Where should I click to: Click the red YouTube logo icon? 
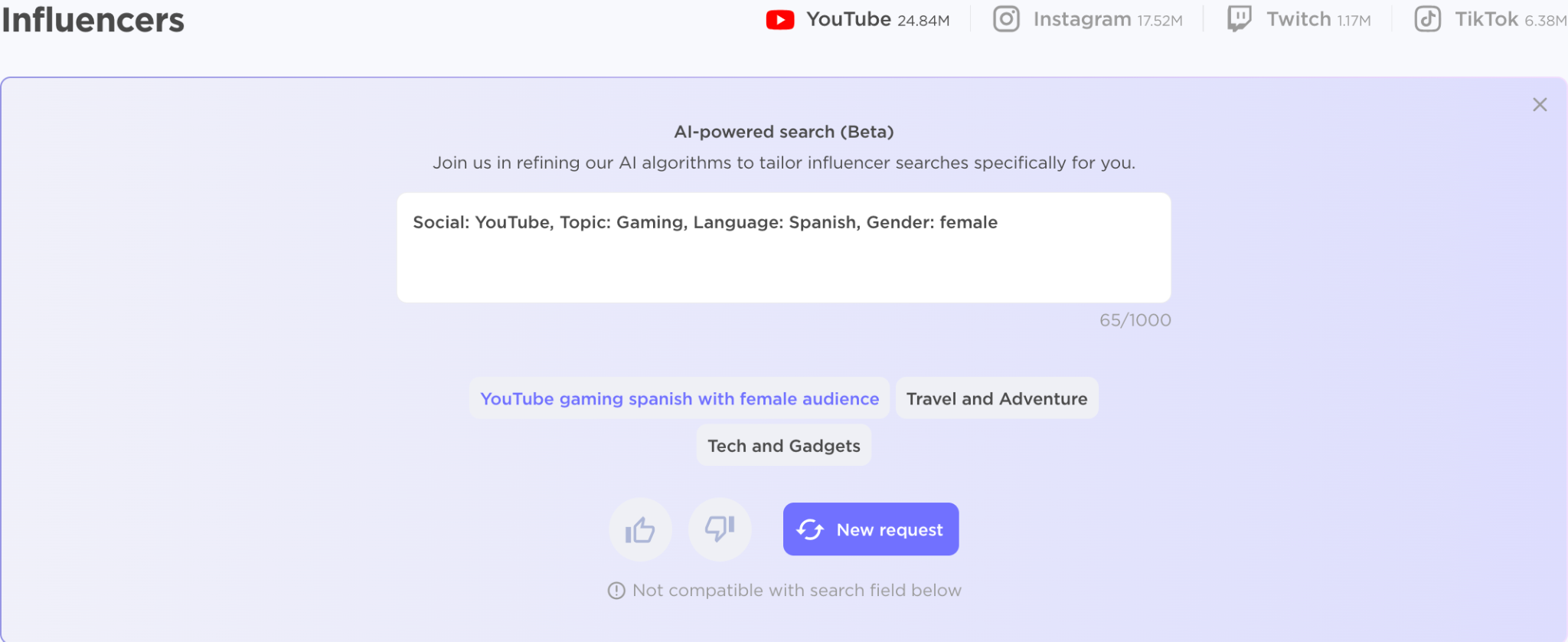click(780, 20)
